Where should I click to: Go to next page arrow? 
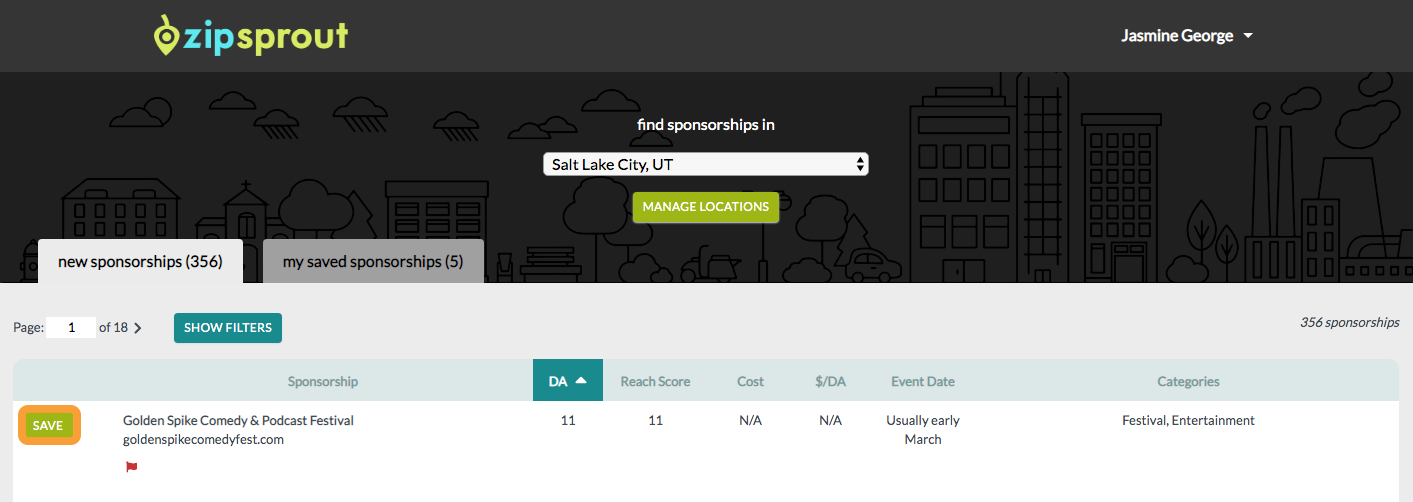pyautogui.click(x=138, y=328)
